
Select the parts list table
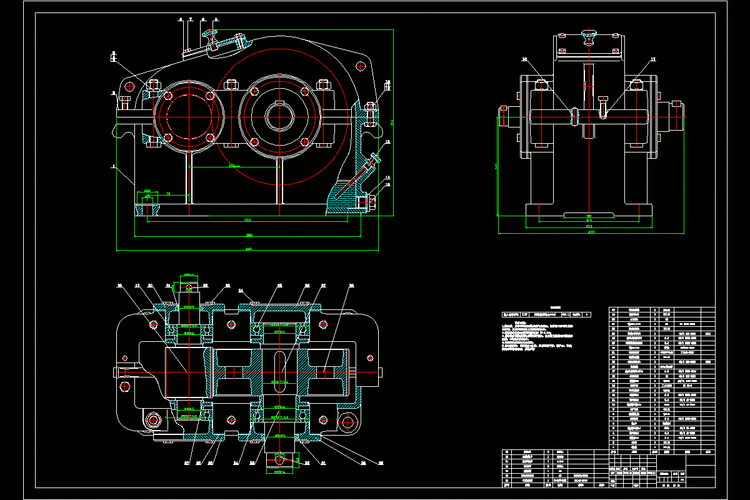[660, 375]
